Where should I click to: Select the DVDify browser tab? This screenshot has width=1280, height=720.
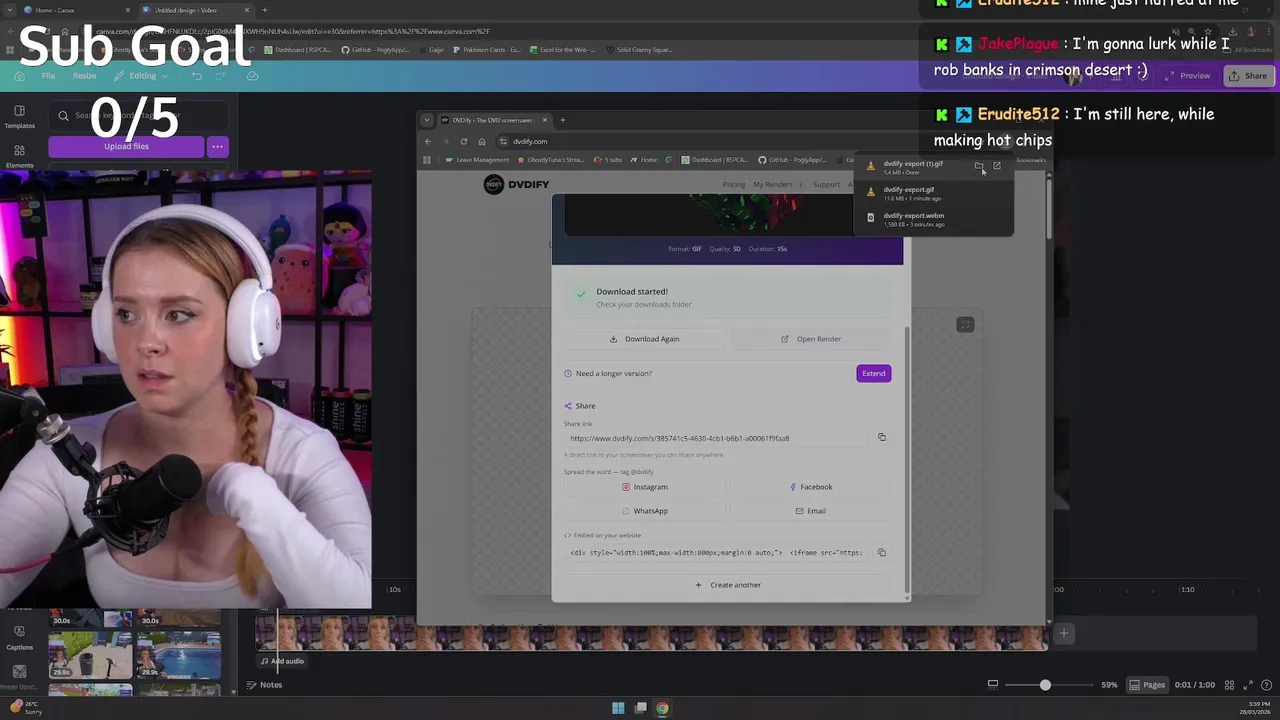(495, 120)
